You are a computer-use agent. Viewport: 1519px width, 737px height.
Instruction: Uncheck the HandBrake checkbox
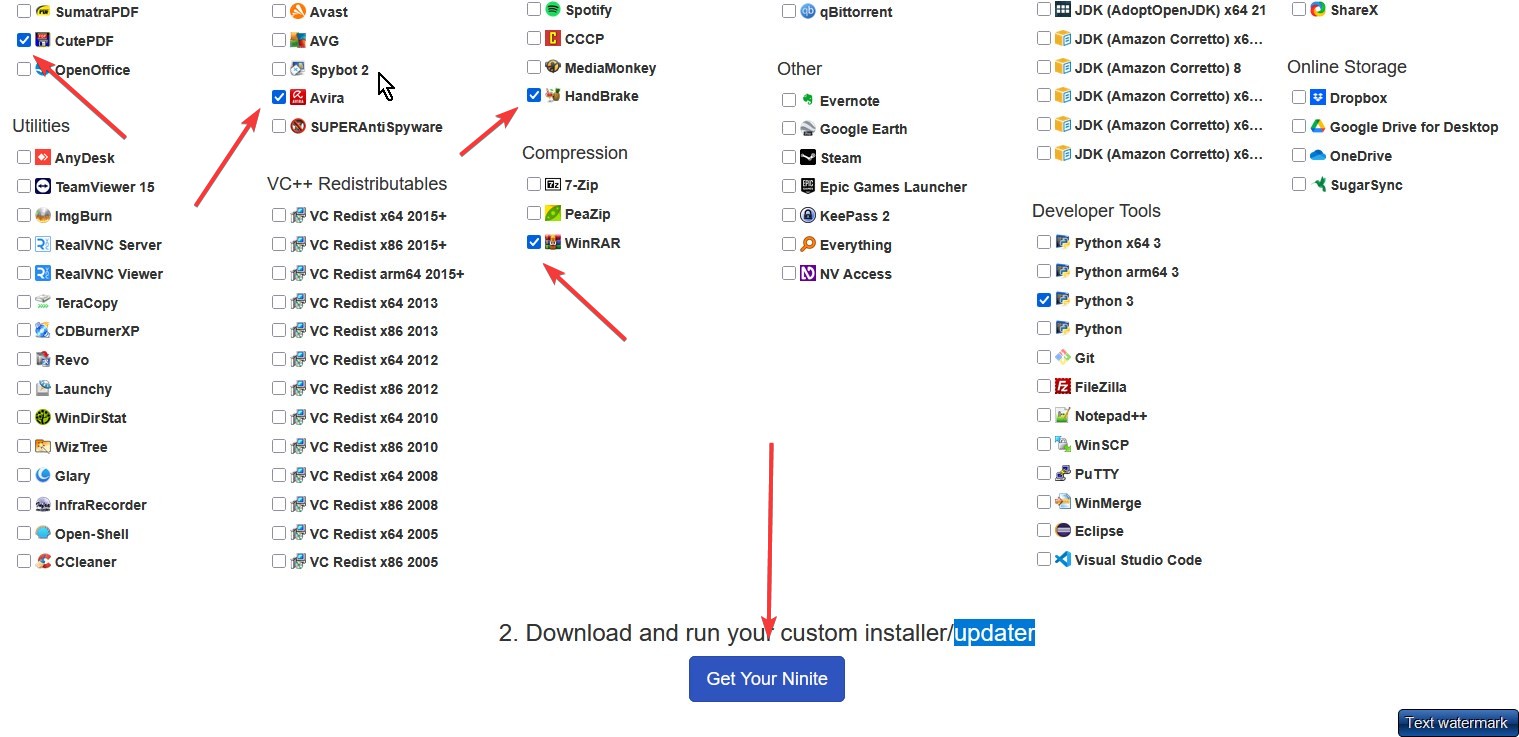pyautogui.click(x=534, y=96)
